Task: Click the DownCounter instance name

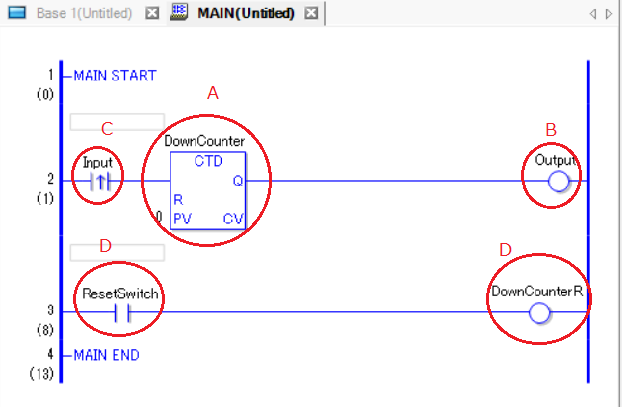Action: [205, 141]
